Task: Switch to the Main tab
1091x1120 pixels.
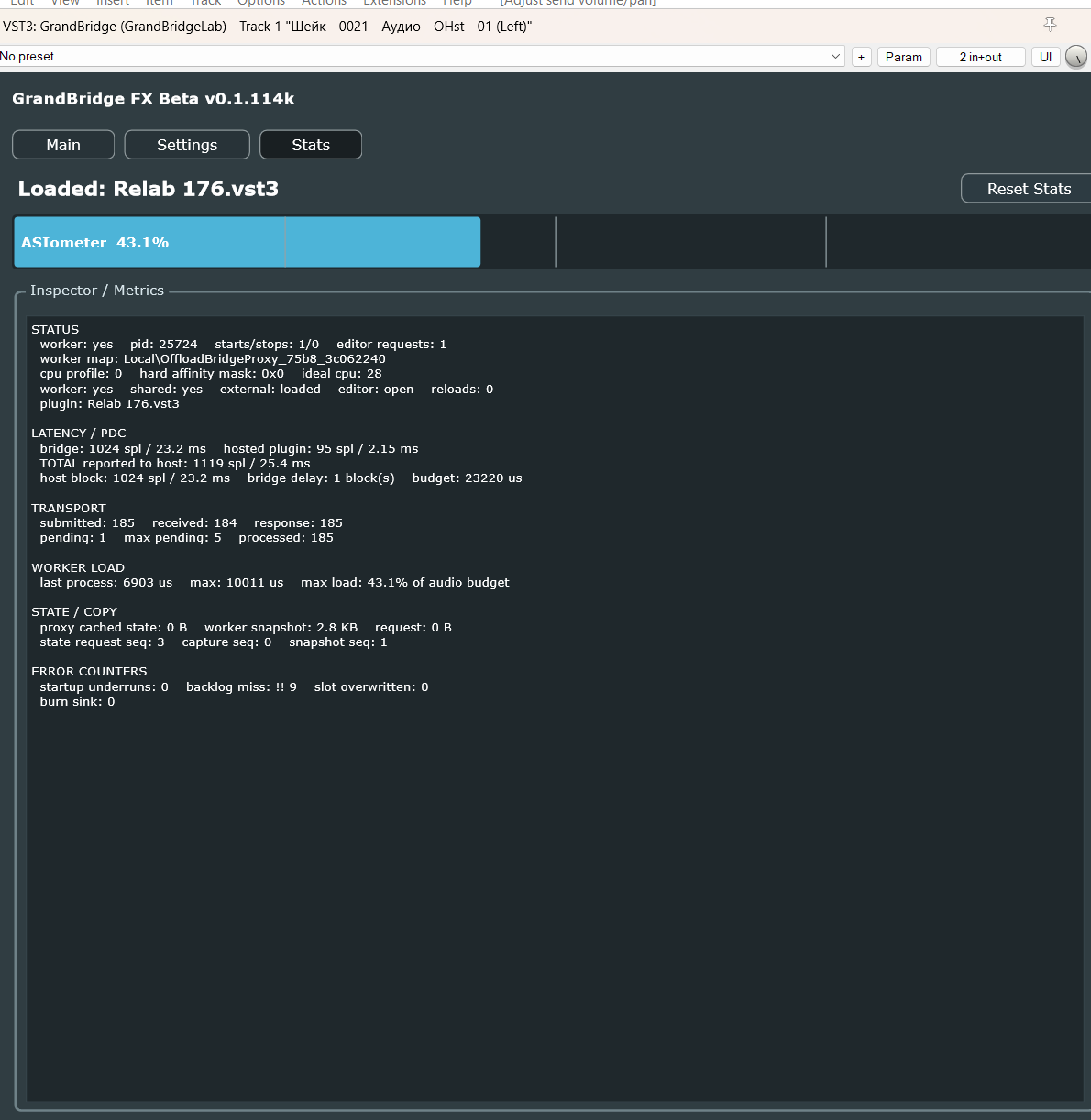Action: click(x=63, y=145)
